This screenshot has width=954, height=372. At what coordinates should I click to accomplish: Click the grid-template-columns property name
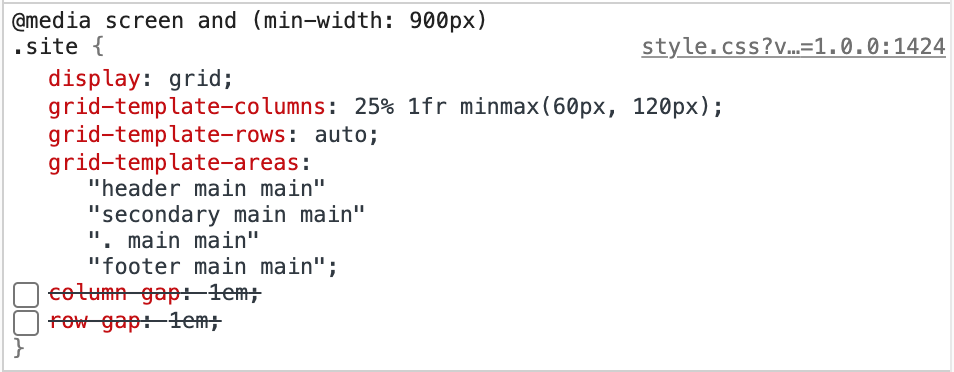(188, 107)
